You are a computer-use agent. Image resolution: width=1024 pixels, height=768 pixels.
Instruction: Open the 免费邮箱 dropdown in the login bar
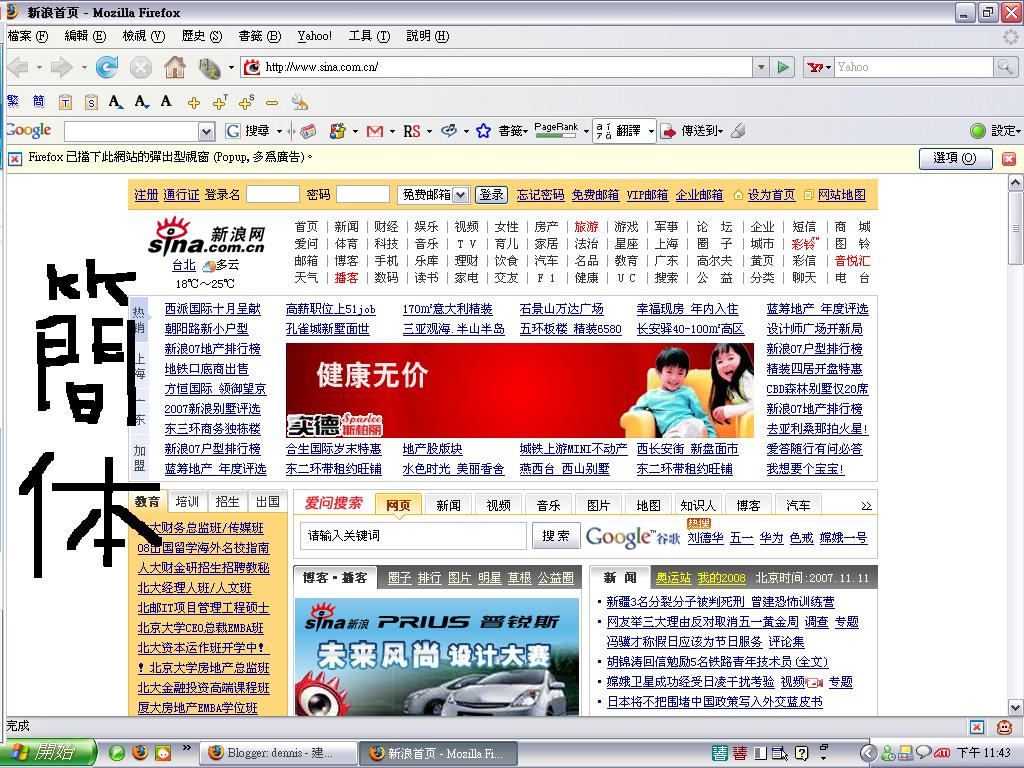tap(460, 195)
